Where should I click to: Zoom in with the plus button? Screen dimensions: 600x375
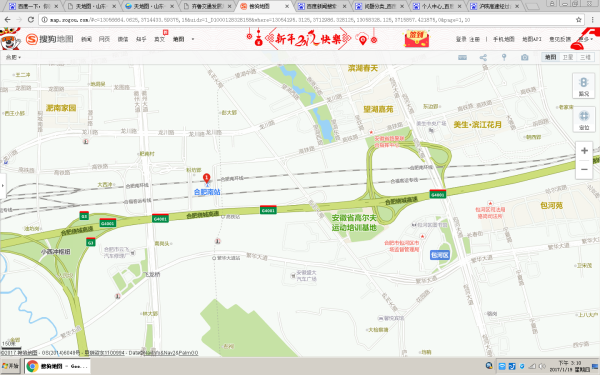(x=584, y=151)
